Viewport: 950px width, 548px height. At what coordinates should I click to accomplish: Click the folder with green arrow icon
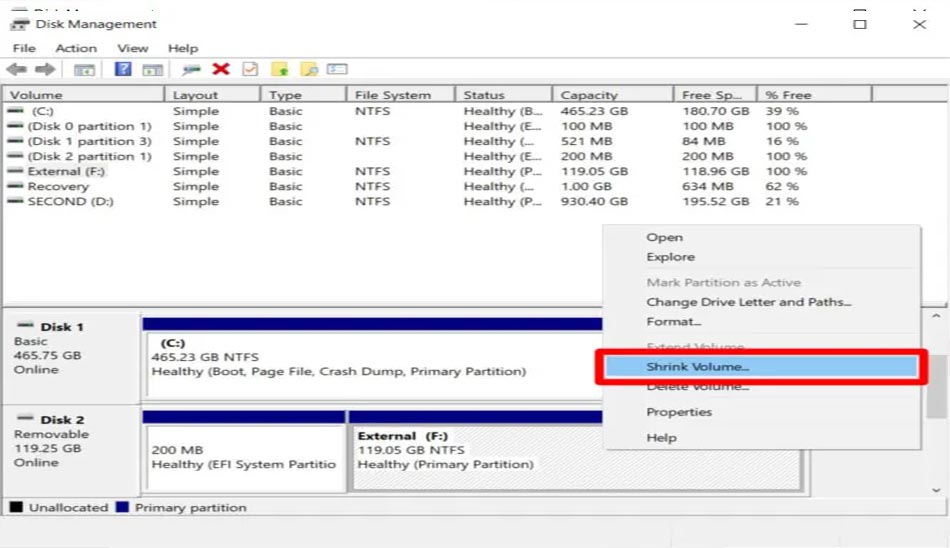[280, 69]
